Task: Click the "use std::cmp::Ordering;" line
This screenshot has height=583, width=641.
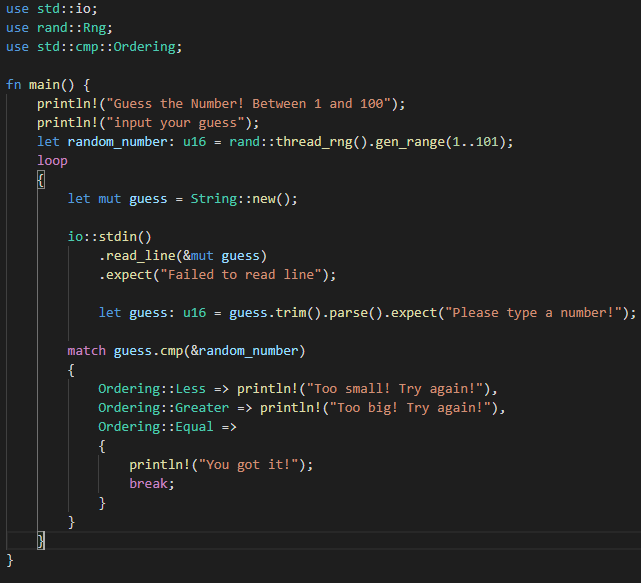Action: [94, 47]
